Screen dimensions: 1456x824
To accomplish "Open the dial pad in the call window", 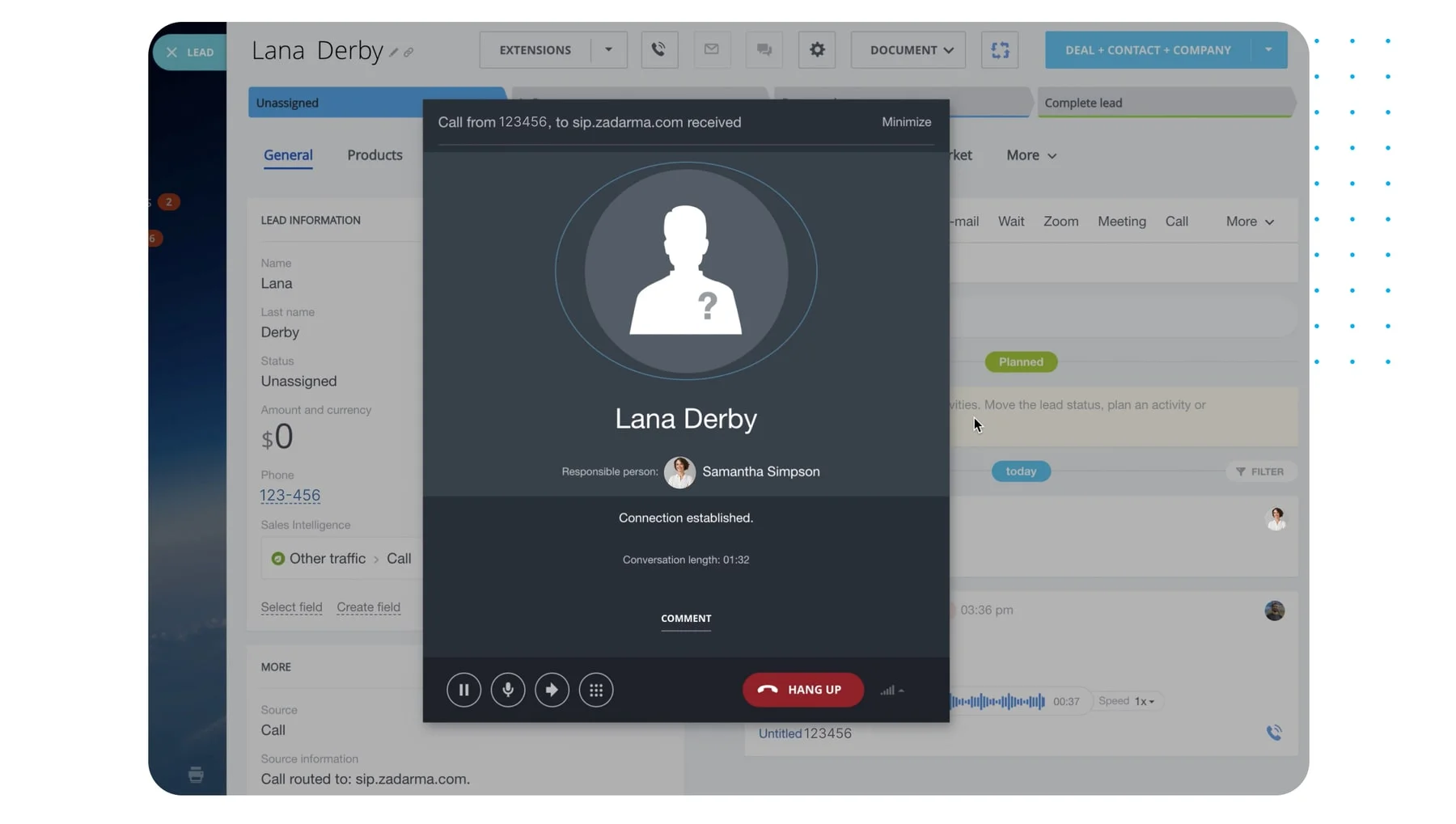I will pos(596,690).
